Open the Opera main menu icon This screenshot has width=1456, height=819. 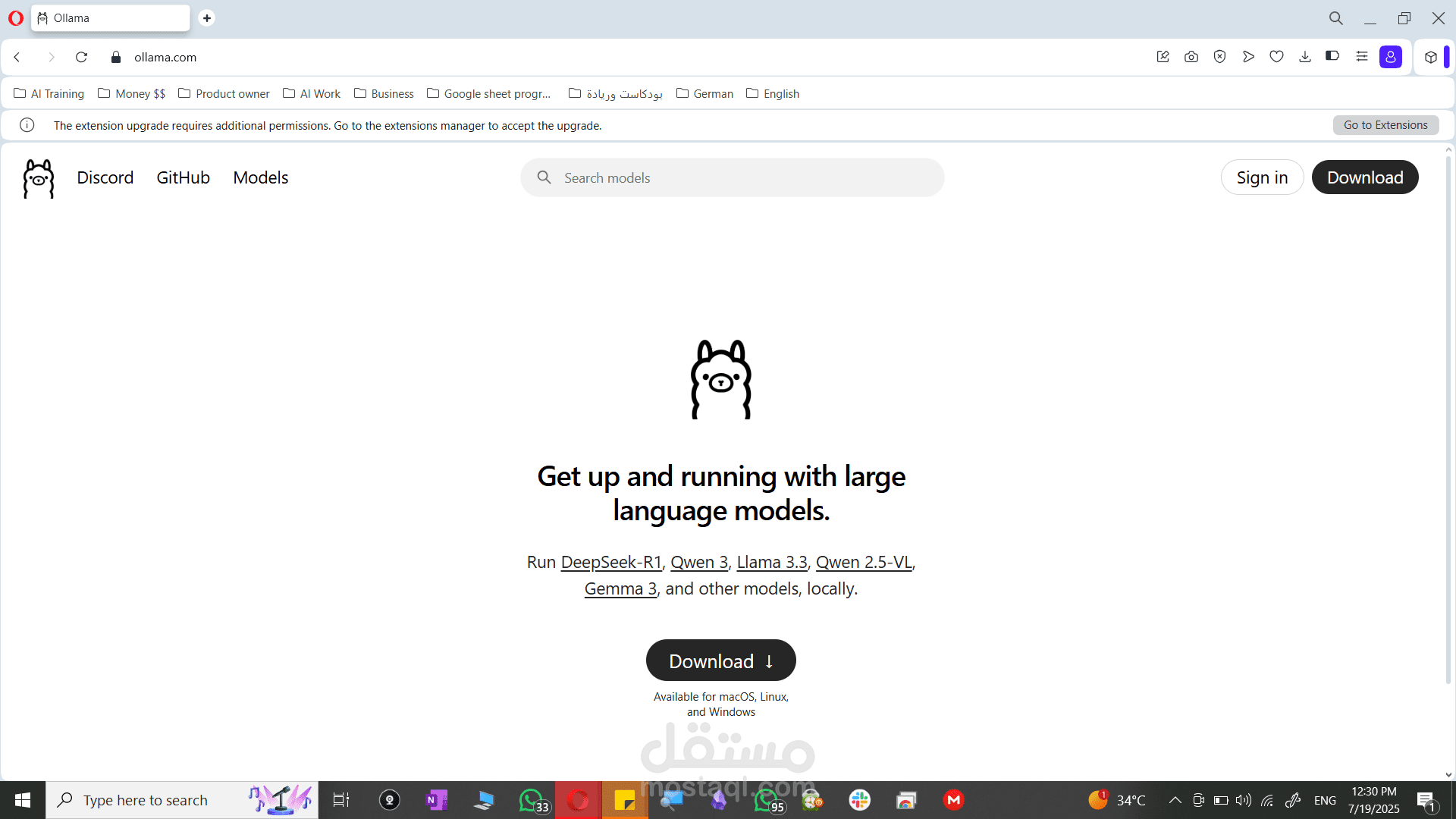point(15,18)
